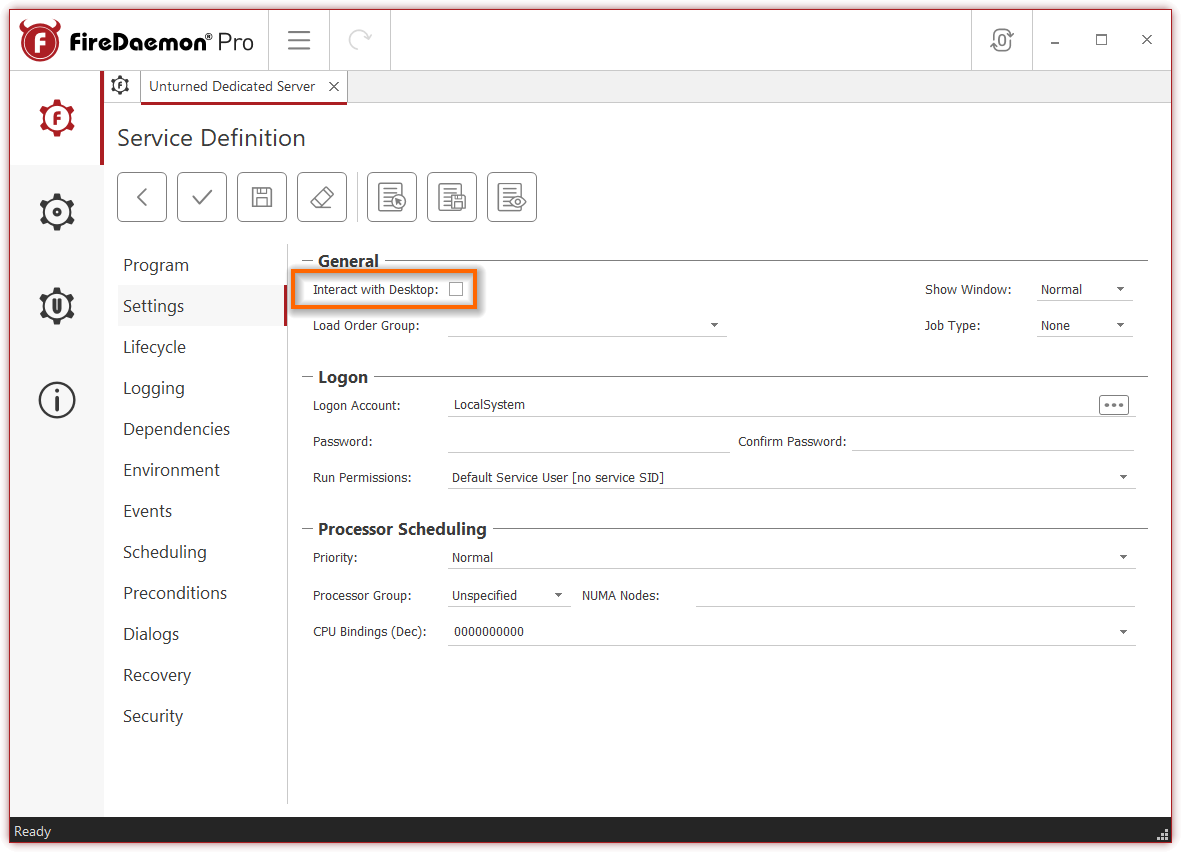The width and height of the screenshot is (1181, 852).
Task: Open the Run Permissions dropdown
Action: [x=791, y=478]
